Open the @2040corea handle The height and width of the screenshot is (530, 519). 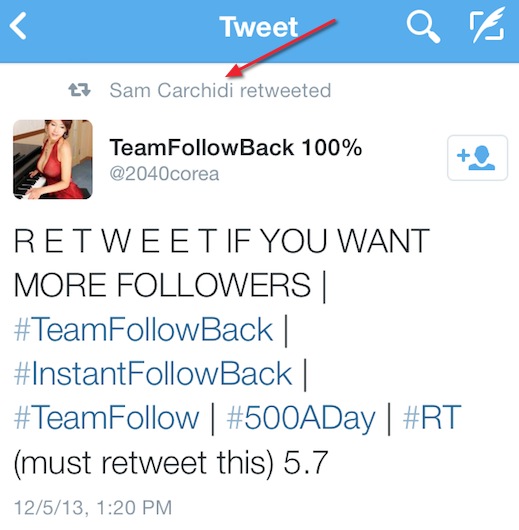pos(164,174)
